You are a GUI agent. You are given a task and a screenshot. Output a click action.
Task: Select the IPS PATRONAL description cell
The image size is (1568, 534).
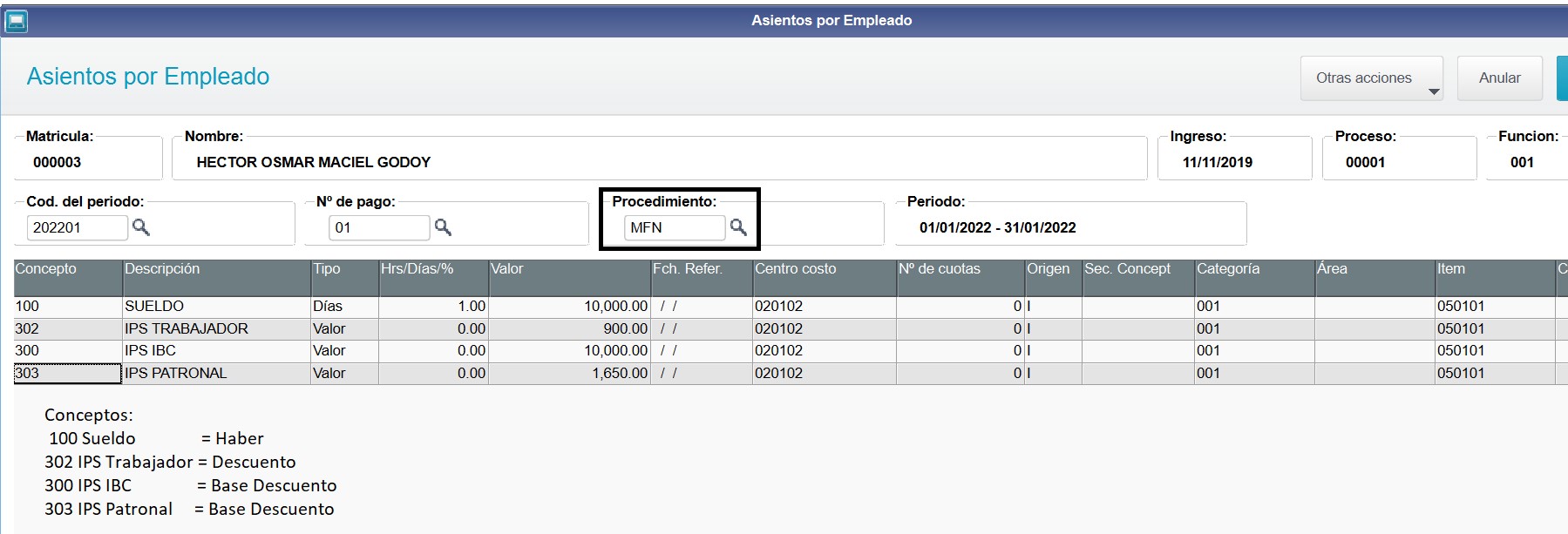coord(217,374)
